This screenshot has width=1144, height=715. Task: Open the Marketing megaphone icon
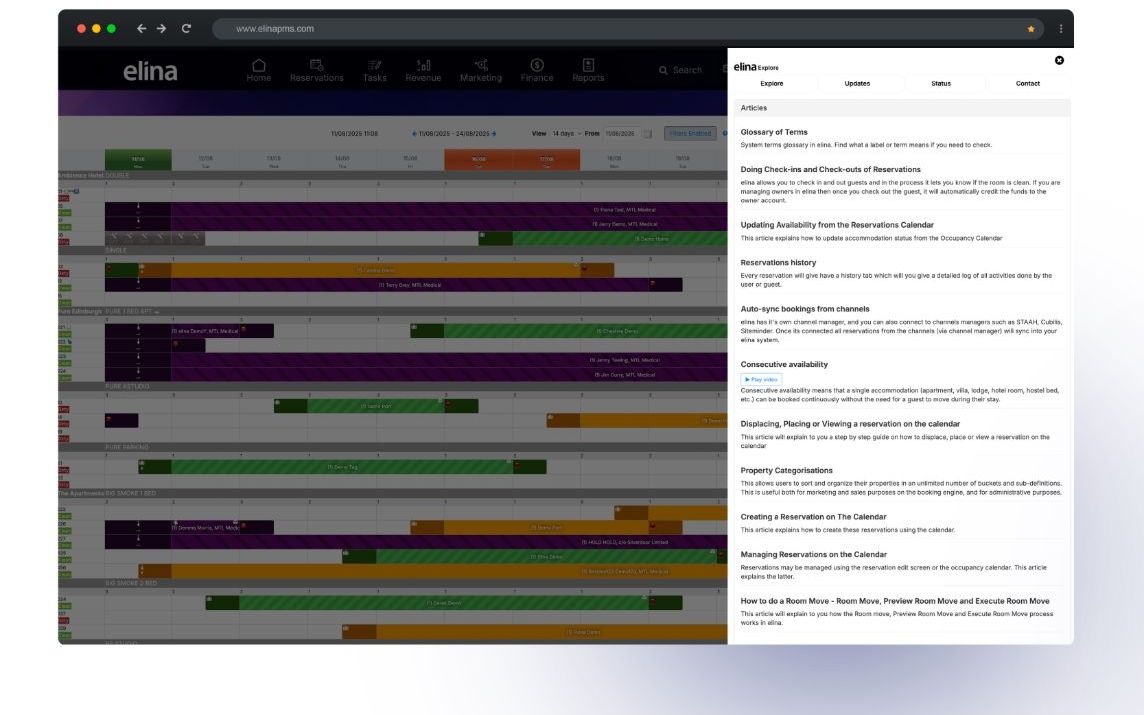coord(481,65)
